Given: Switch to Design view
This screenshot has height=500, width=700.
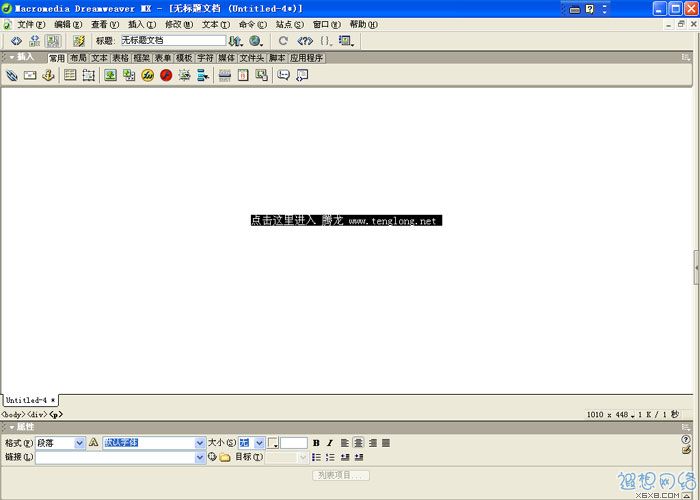Looking at the screenshot, I should [x=53, y=41].
